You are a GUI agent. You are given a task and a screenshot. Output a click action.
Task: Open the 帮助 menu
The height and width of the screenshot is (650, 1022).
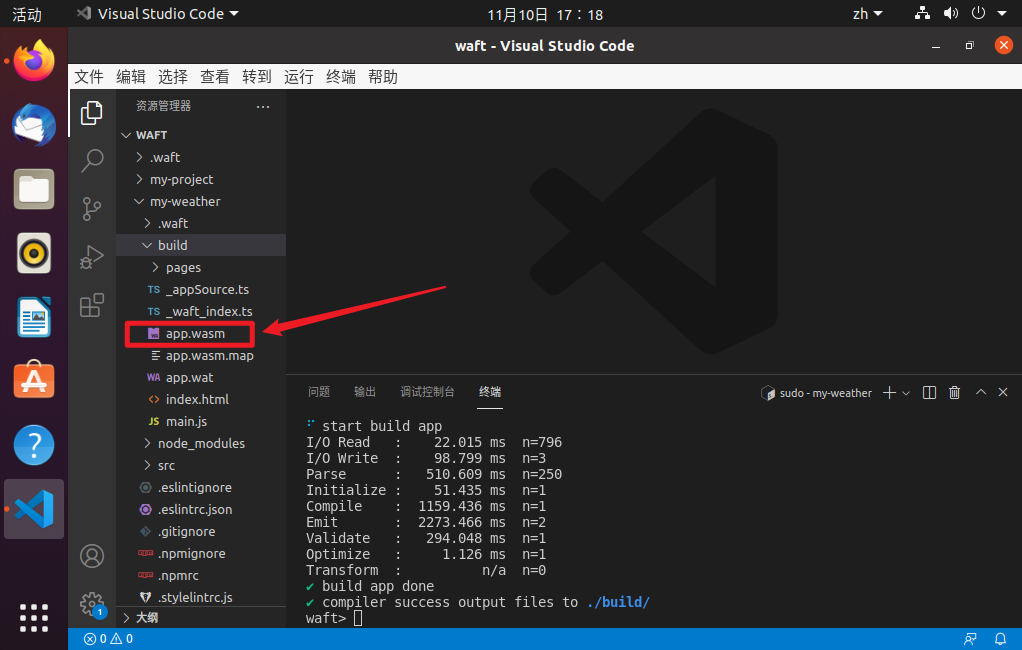[383, 77]
